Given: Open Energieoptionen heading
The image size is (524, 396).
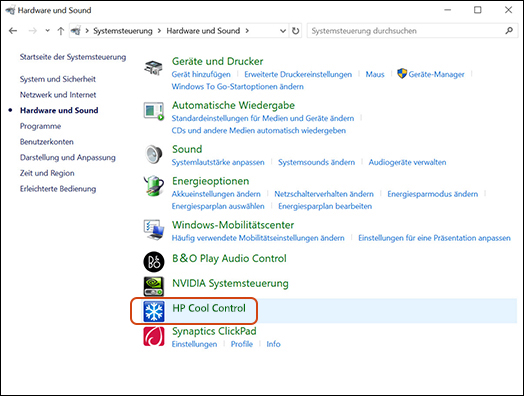Looking at the screenshot, I should click(211, 181).
